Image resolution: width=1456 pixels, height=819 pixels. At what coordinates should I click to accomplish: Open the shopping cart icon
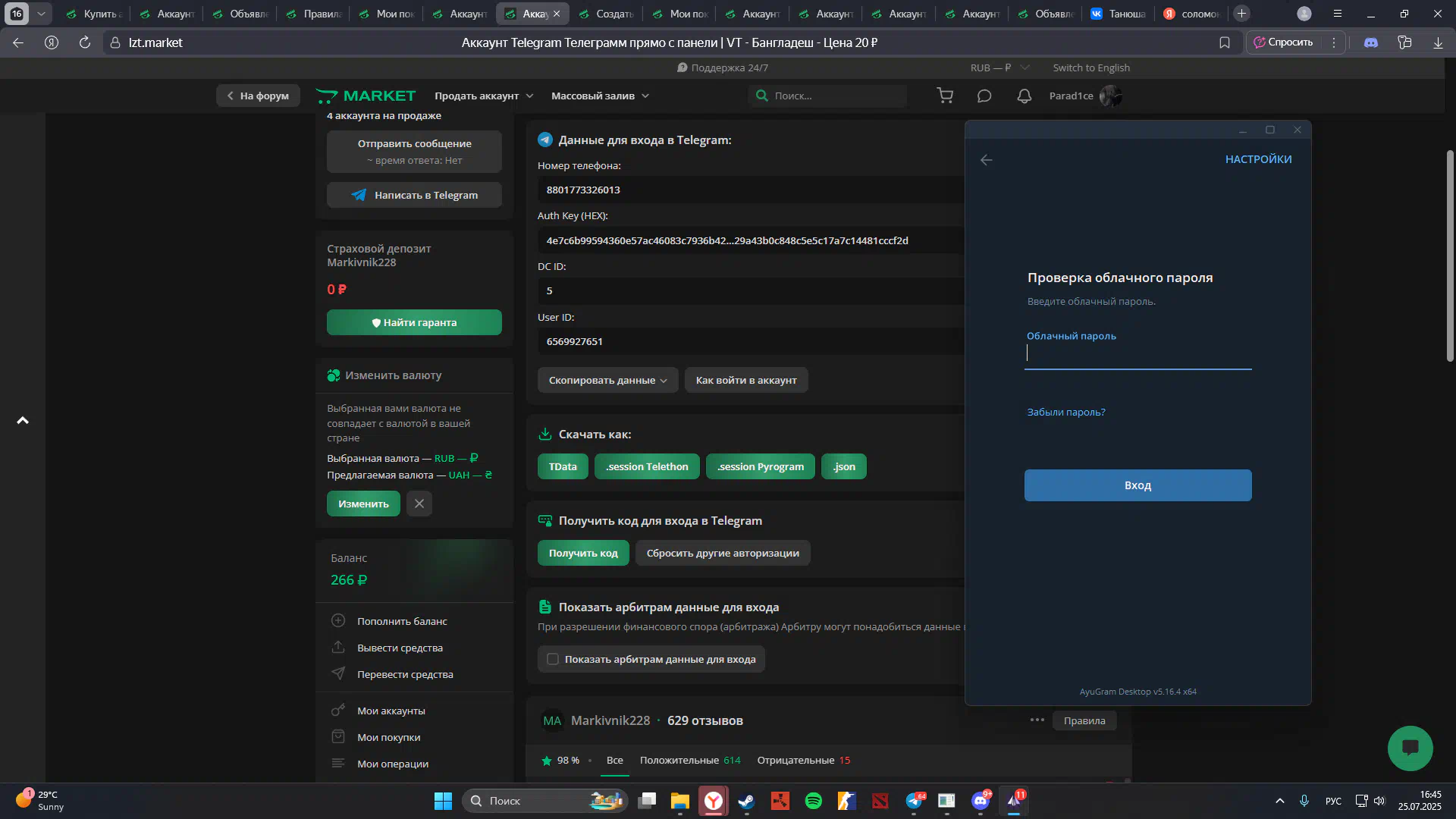coord(945,96)
